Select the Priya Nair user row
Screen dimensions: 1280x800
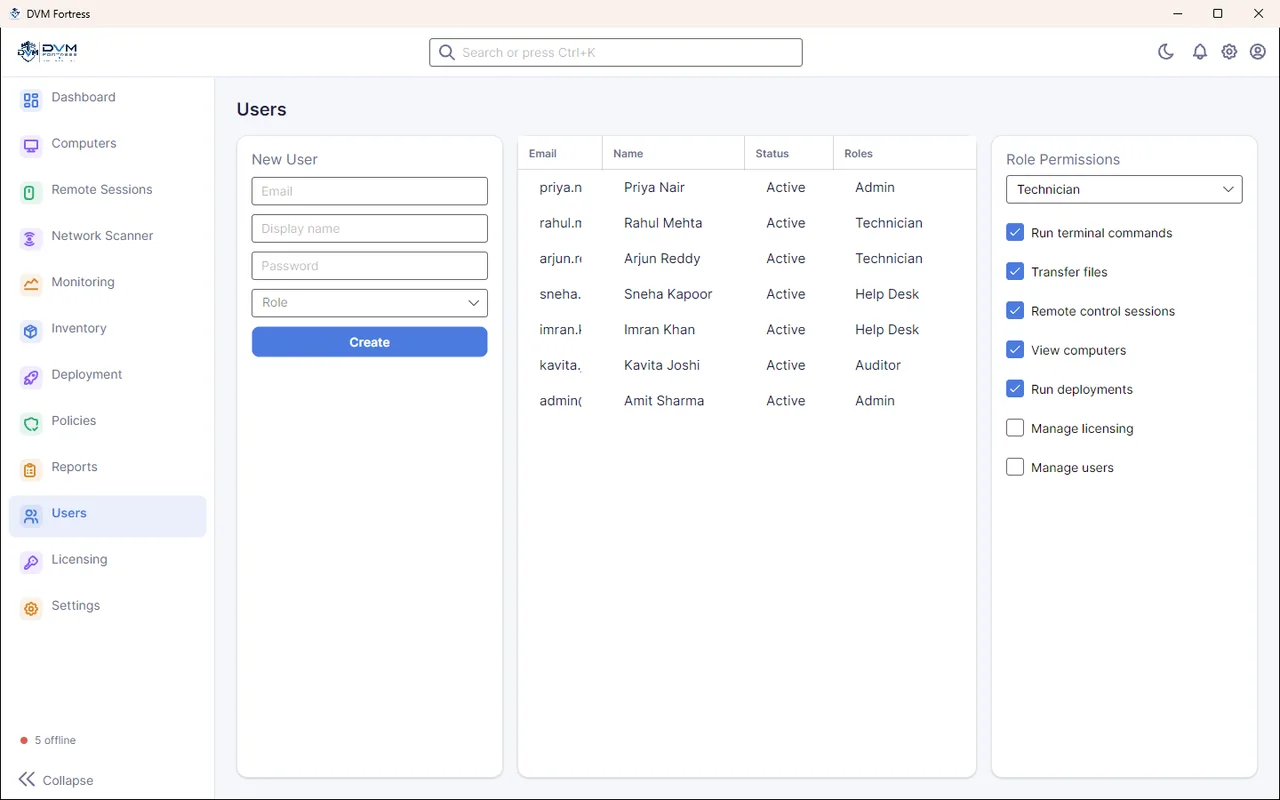pyautogui.click(x=747, y=187)
